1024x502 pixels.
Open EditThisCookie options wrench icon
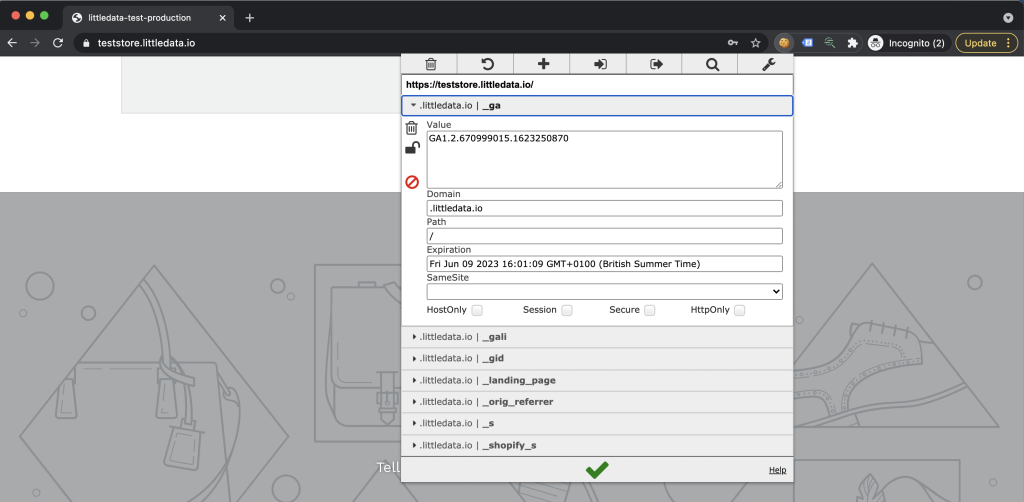pos(769,64)
